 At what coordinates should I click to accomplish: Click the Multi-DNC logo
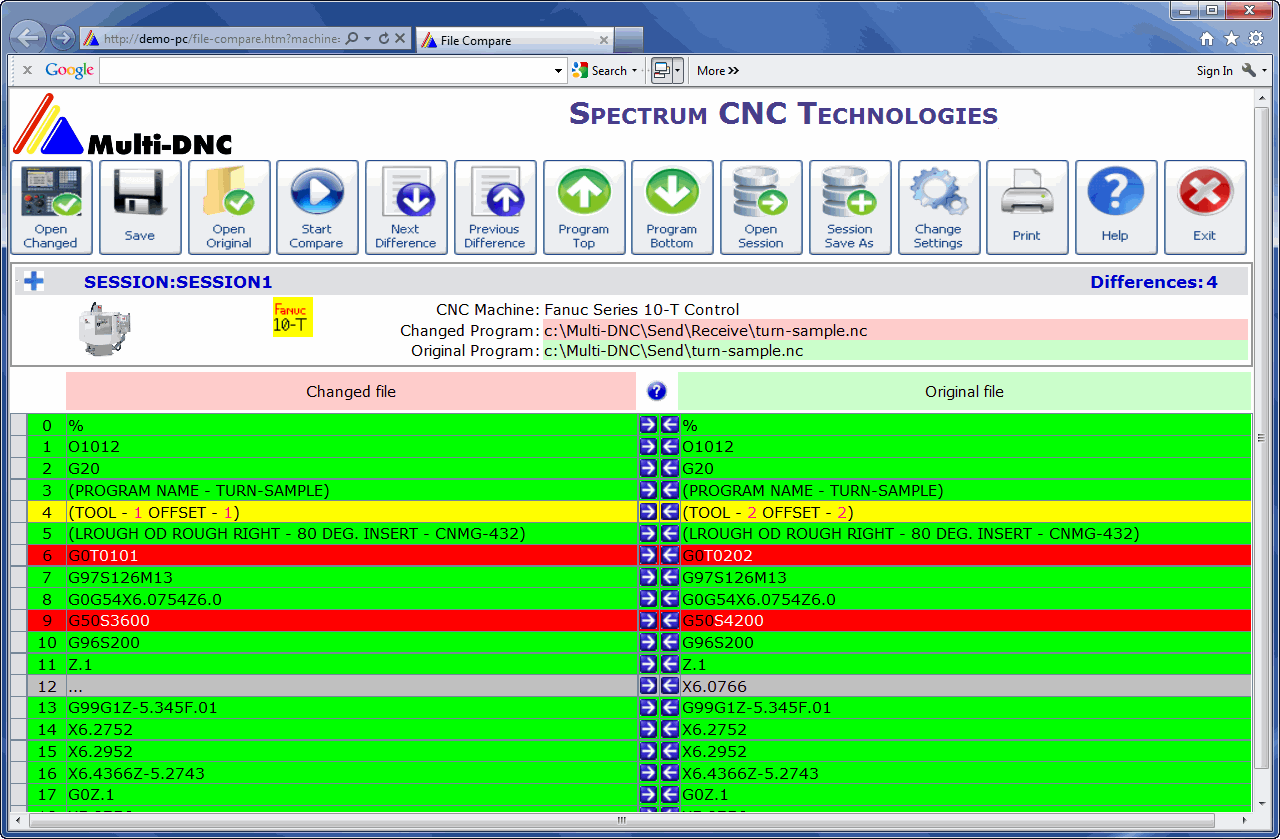(123, 125)
